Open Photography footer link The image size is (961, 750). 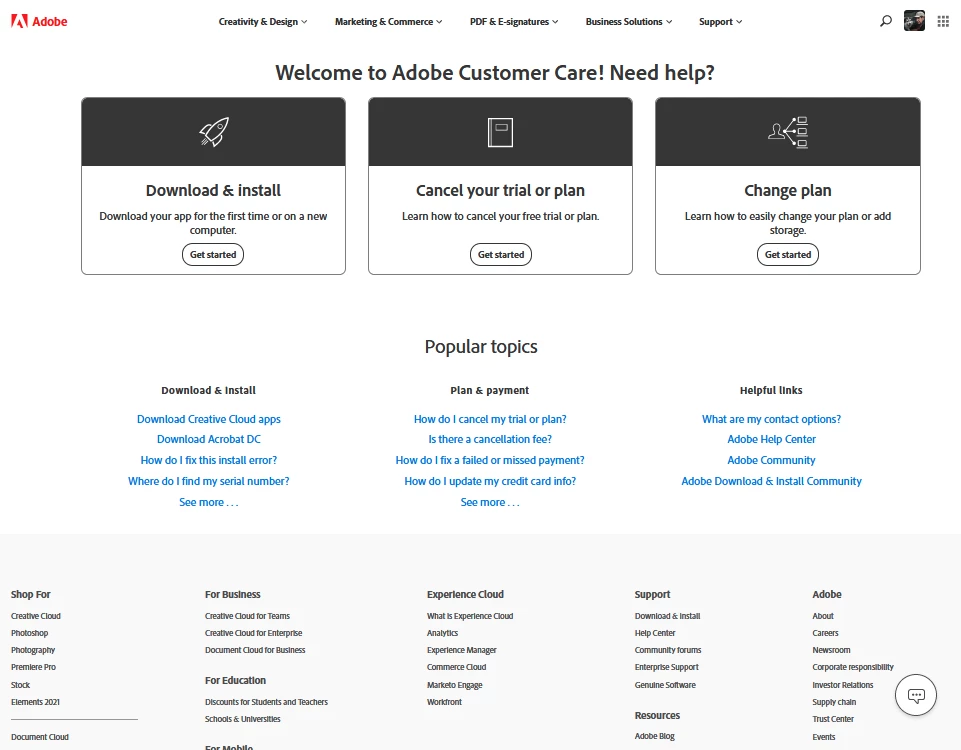tap(33, 650)
